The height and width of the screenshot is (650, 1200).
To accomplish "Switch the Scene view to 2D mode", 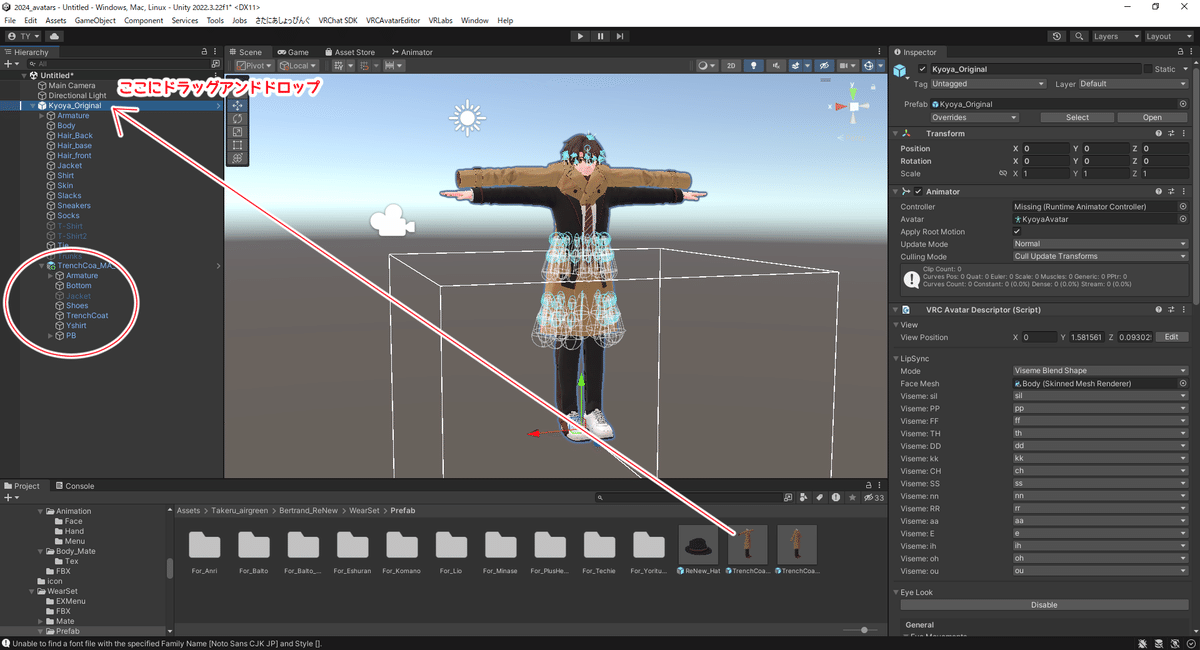I will tap(730, 65).
